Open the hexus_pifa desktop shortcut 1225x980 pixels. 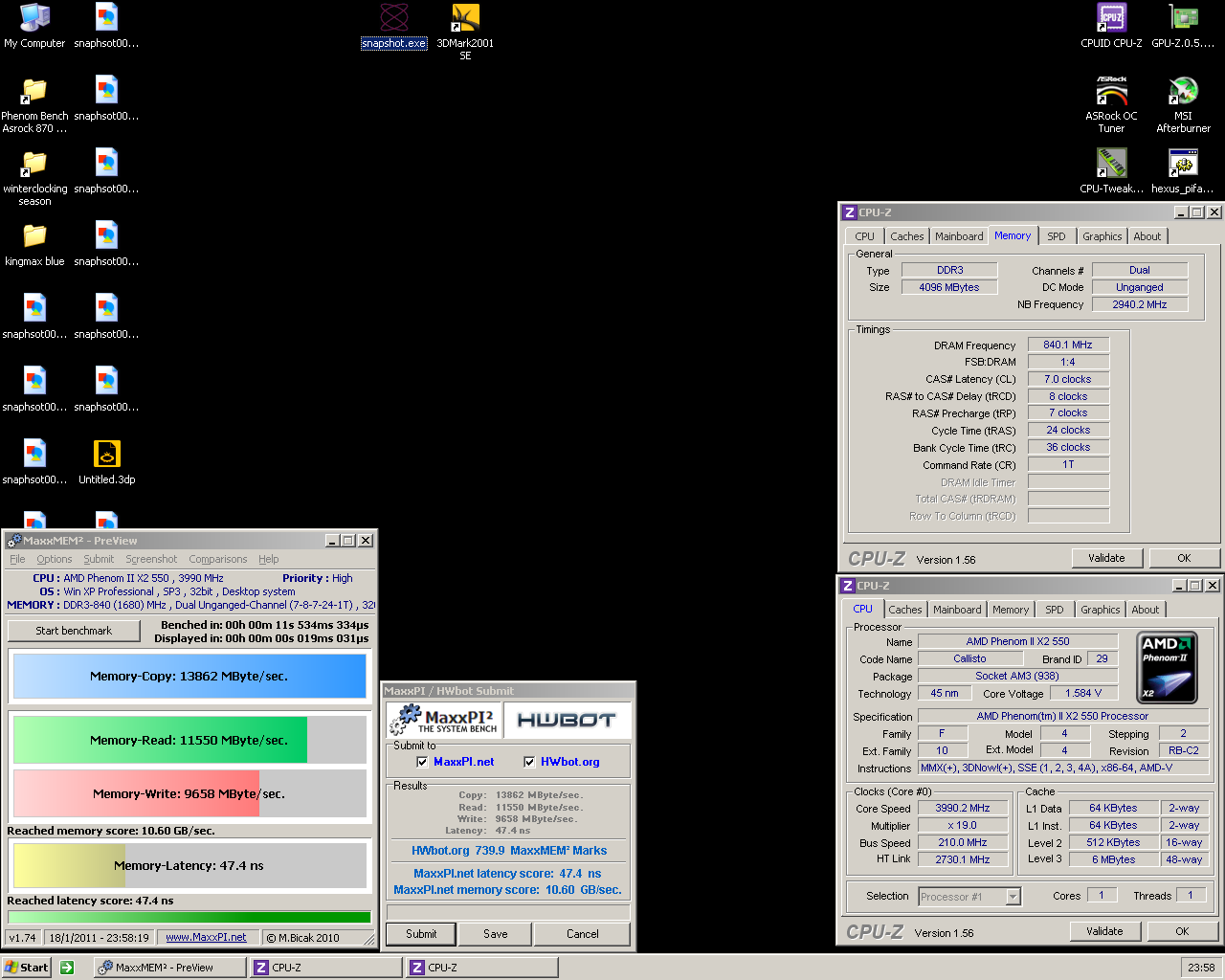pos(1183,171)
